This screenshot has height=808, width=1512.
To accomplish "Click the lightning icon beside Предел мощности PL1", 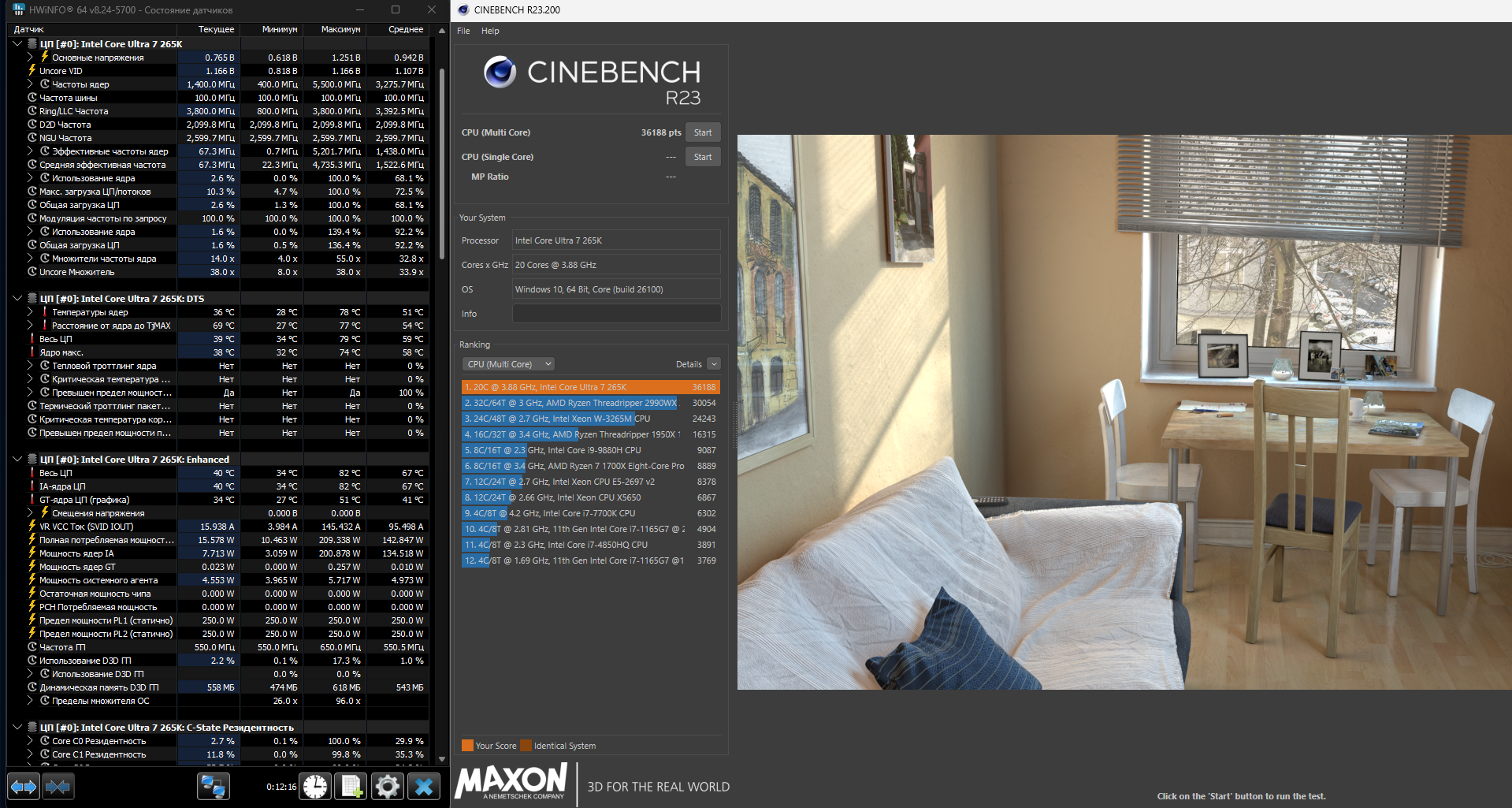I will tap(32, 620).
